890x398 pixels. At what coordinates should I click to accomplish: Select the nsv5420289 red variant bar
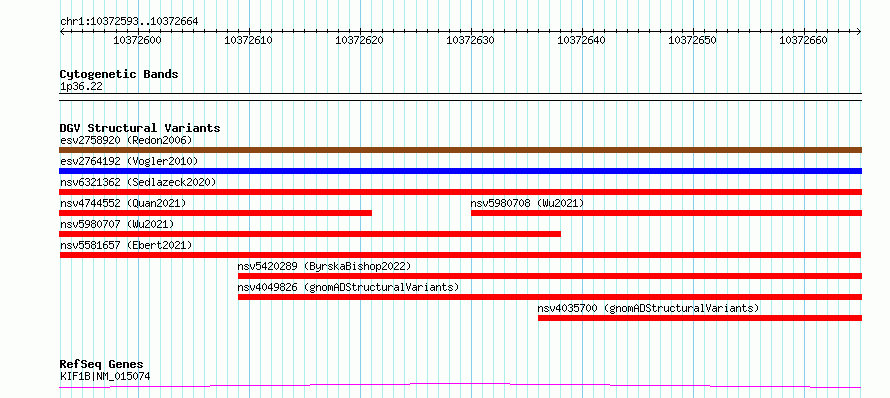[550, 276]
